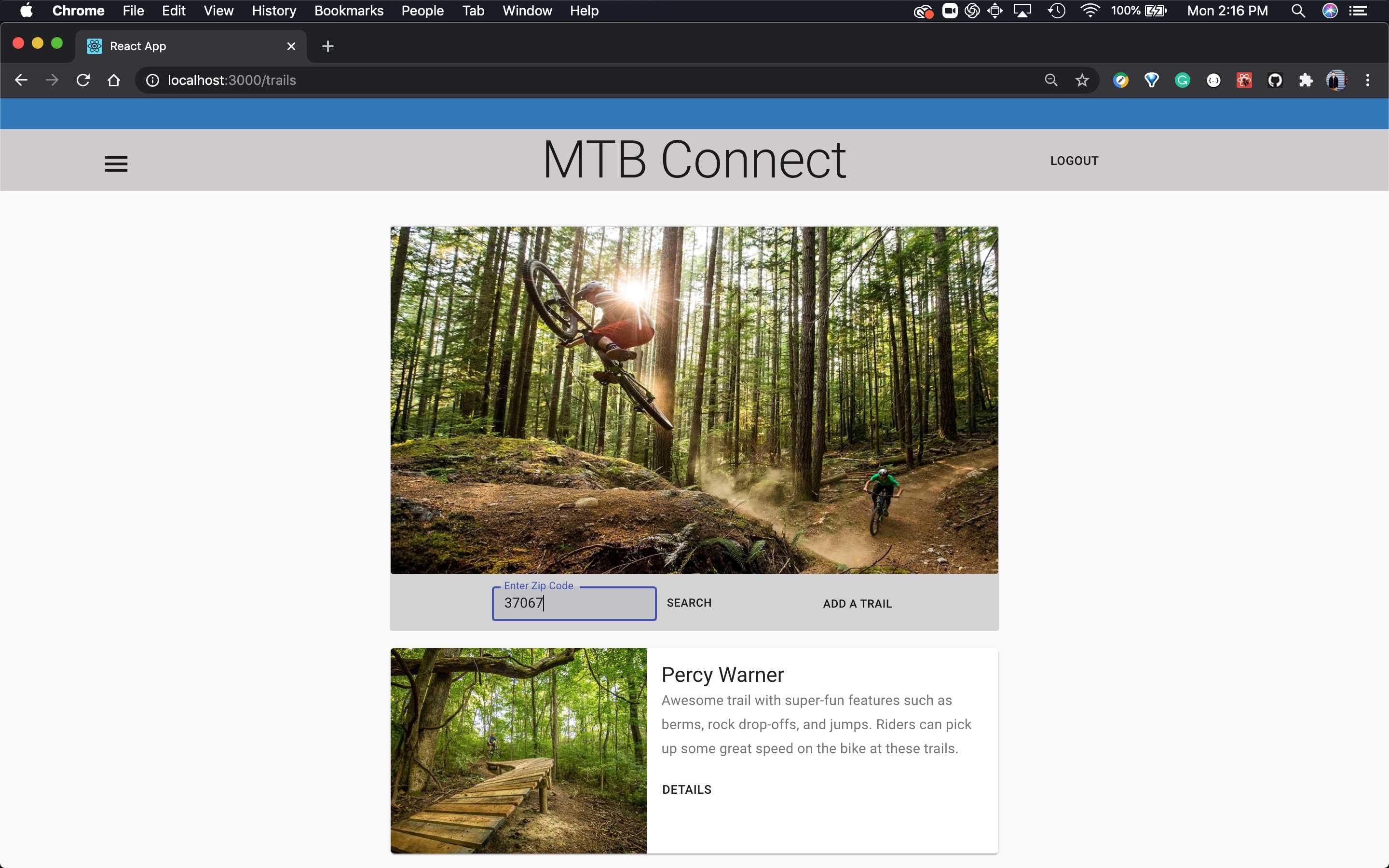
Task: Open AirPlay display menu bar icon
Action: coord(1022,11)
